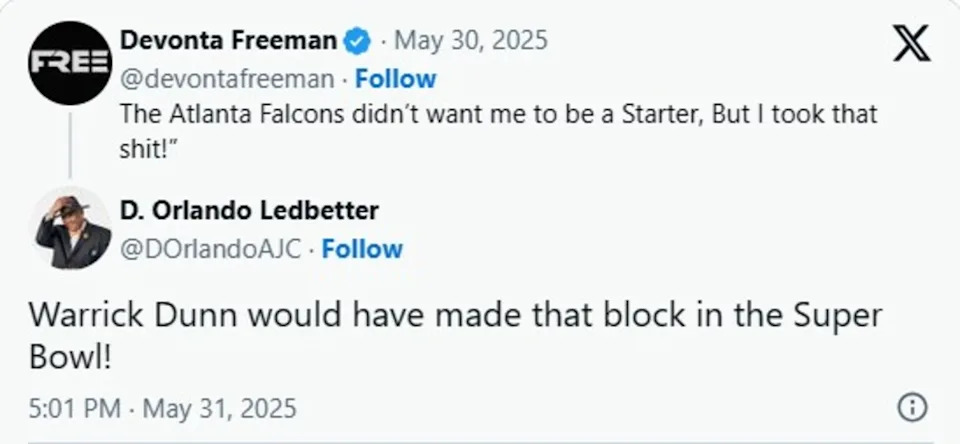This screenshot has height=444, width=960.
Task: Click Devonta Freeman's blue verified badge
Action: pos(356,42)
